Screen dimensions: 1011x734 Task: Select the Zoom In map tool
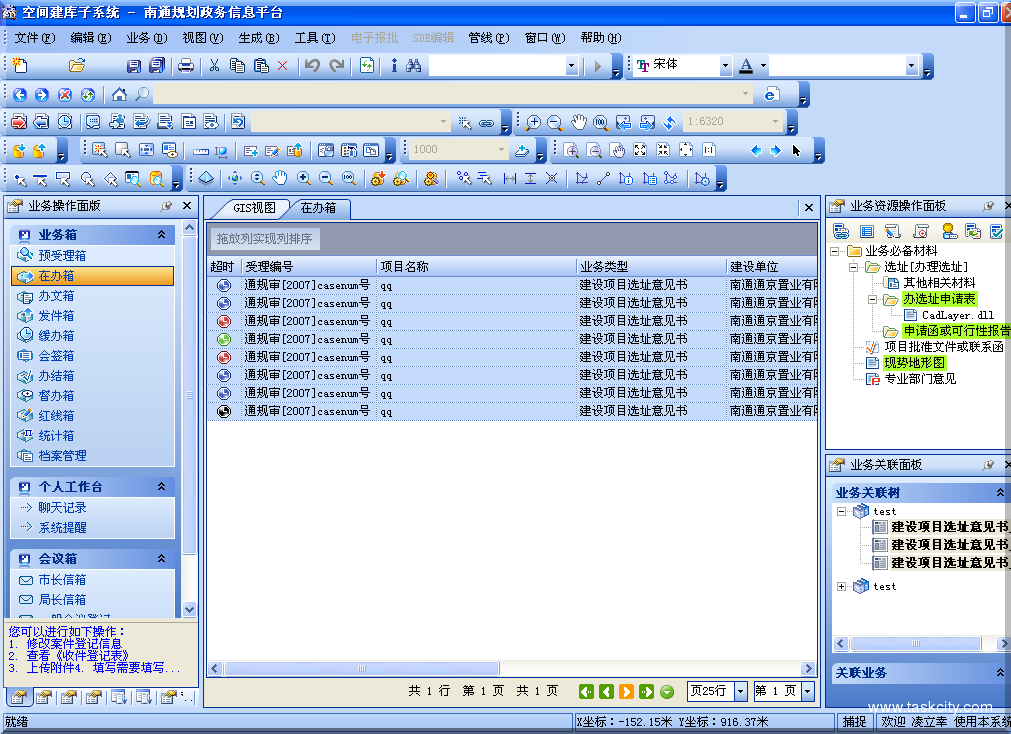coord(533,121)
